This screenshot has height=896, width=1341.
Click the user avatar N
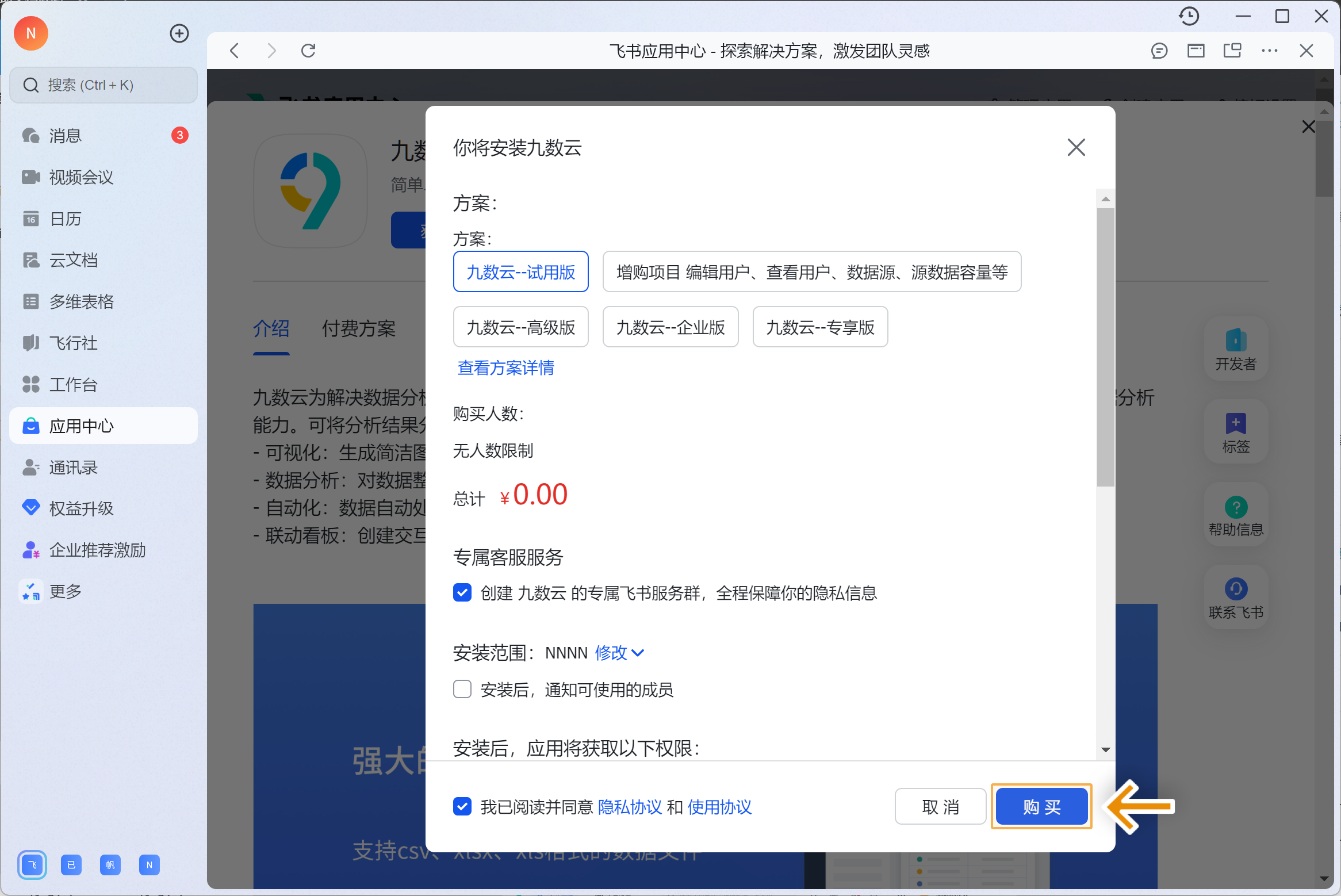[x=31, y=33]
